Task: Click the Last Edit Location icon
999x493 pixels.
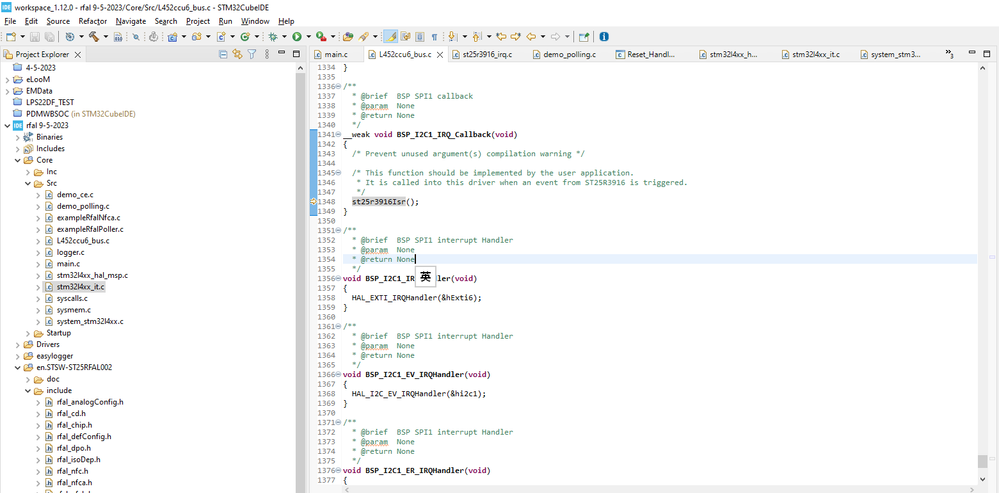Action: pos(501,37)
